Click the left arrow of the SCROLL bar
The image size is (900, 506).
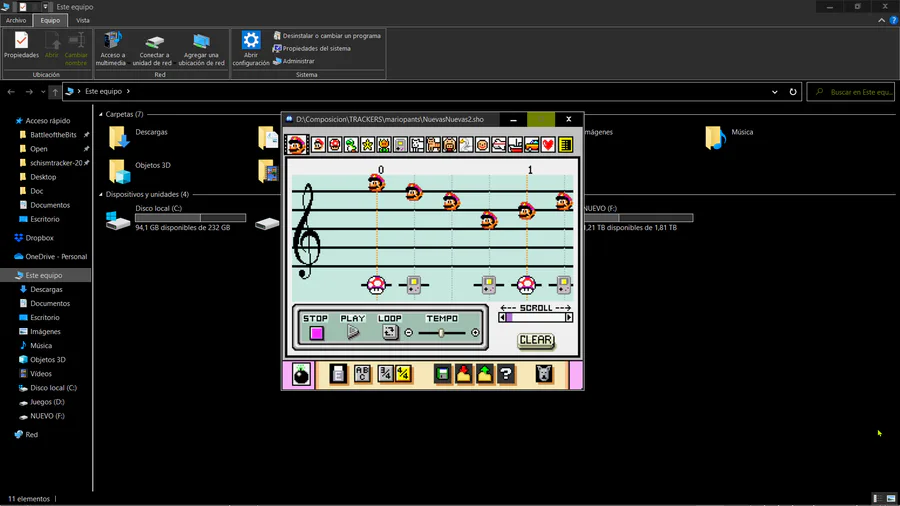502,317
